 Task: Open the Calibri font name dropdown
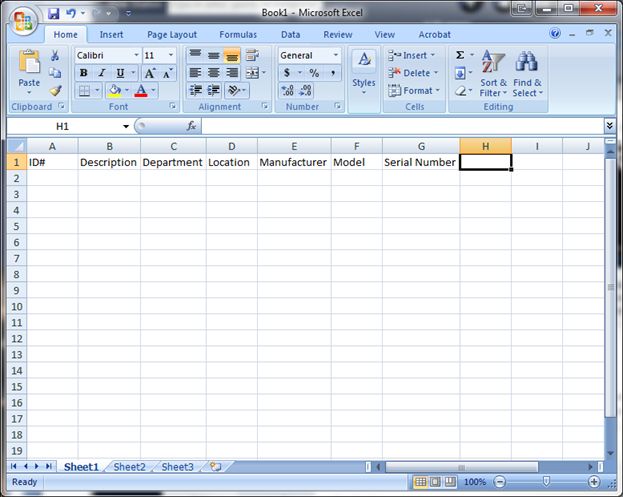136,55
